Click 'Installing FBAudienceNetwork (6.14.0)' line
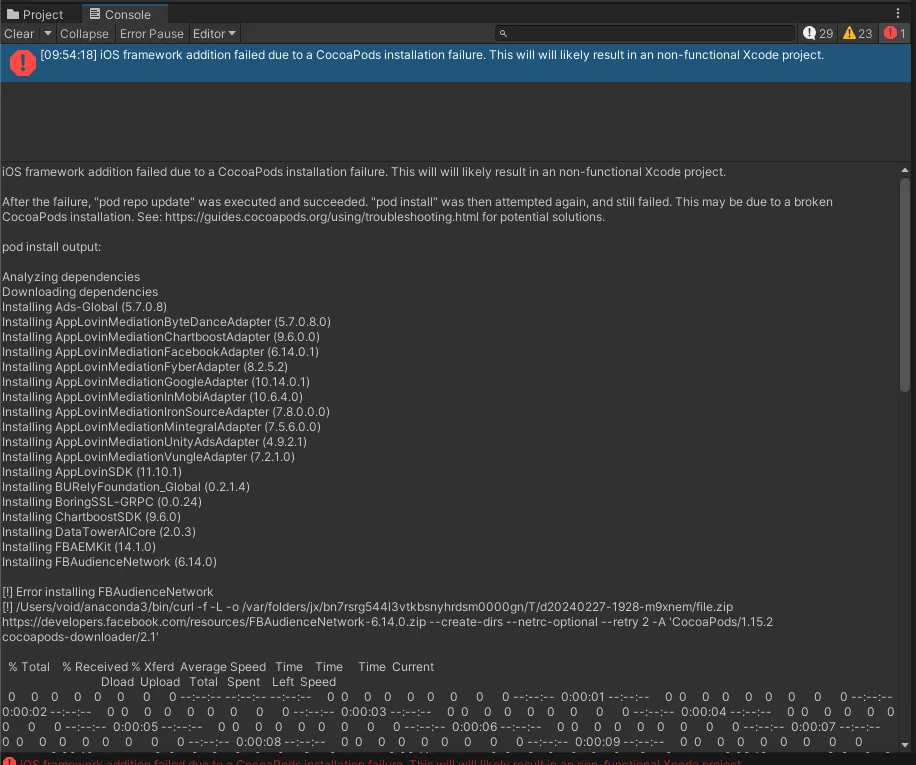 (x=109, y=562)
